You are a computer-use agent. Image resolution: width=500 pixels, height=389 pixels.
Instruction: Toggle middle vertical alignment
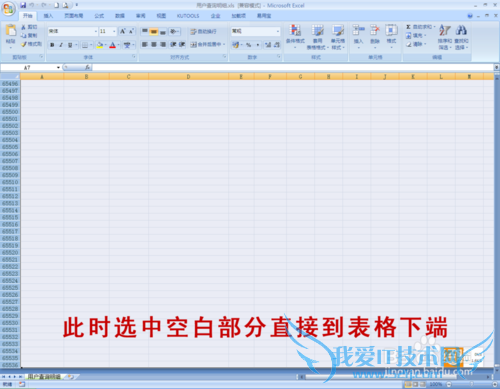click(154, 31)
